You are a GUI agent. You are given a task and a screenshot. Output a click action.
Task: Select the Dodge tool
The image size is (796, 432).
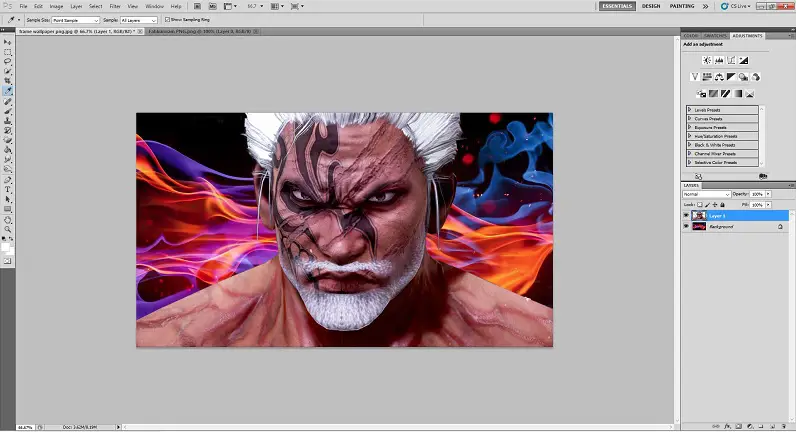[x=7, y=169]
